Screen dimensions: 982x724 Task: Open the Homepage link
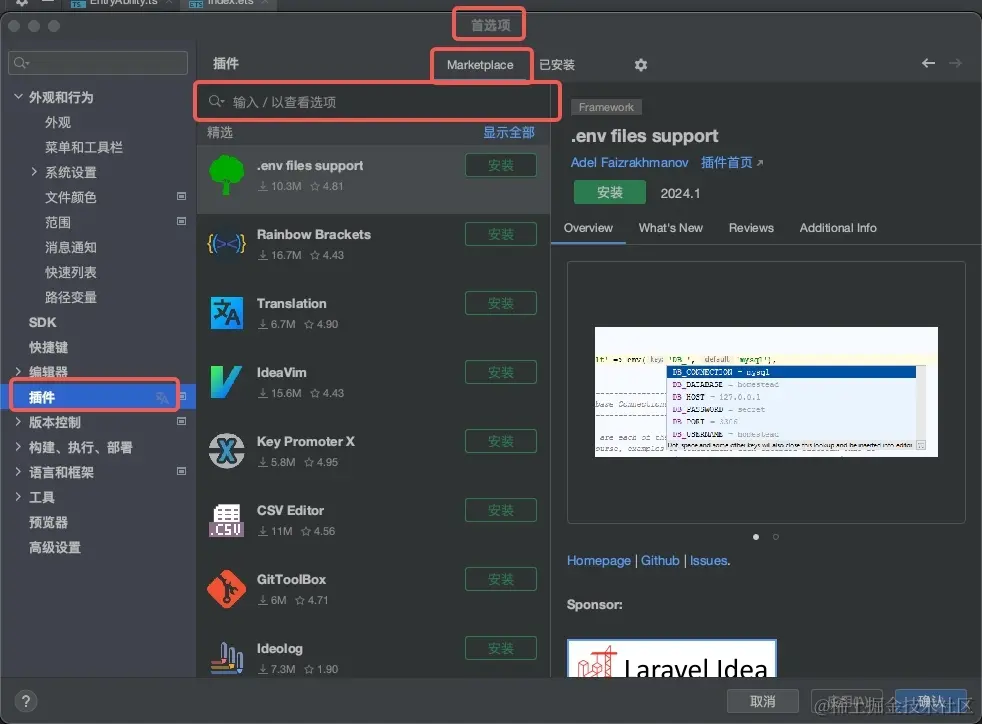point(599,561)
